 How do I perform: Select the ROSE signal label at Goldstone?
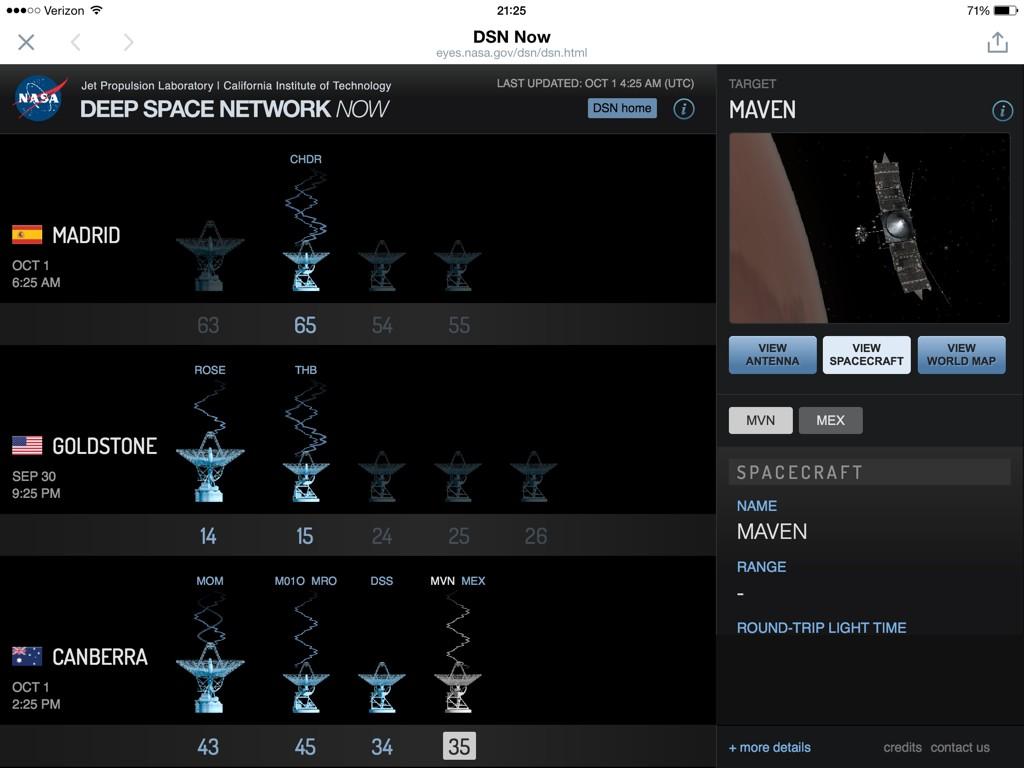[x=210, y=370]
